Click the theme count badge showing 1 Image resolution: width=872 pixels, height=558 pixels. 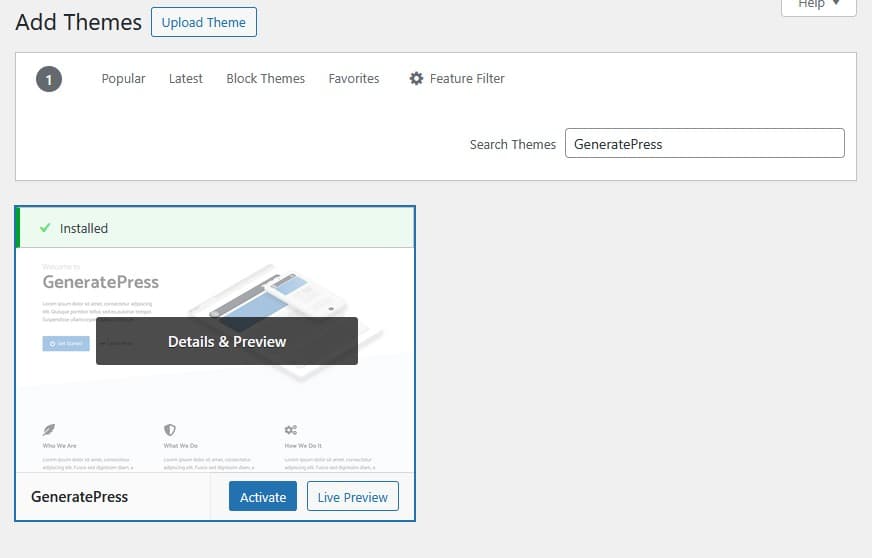(x=49, y=79)
